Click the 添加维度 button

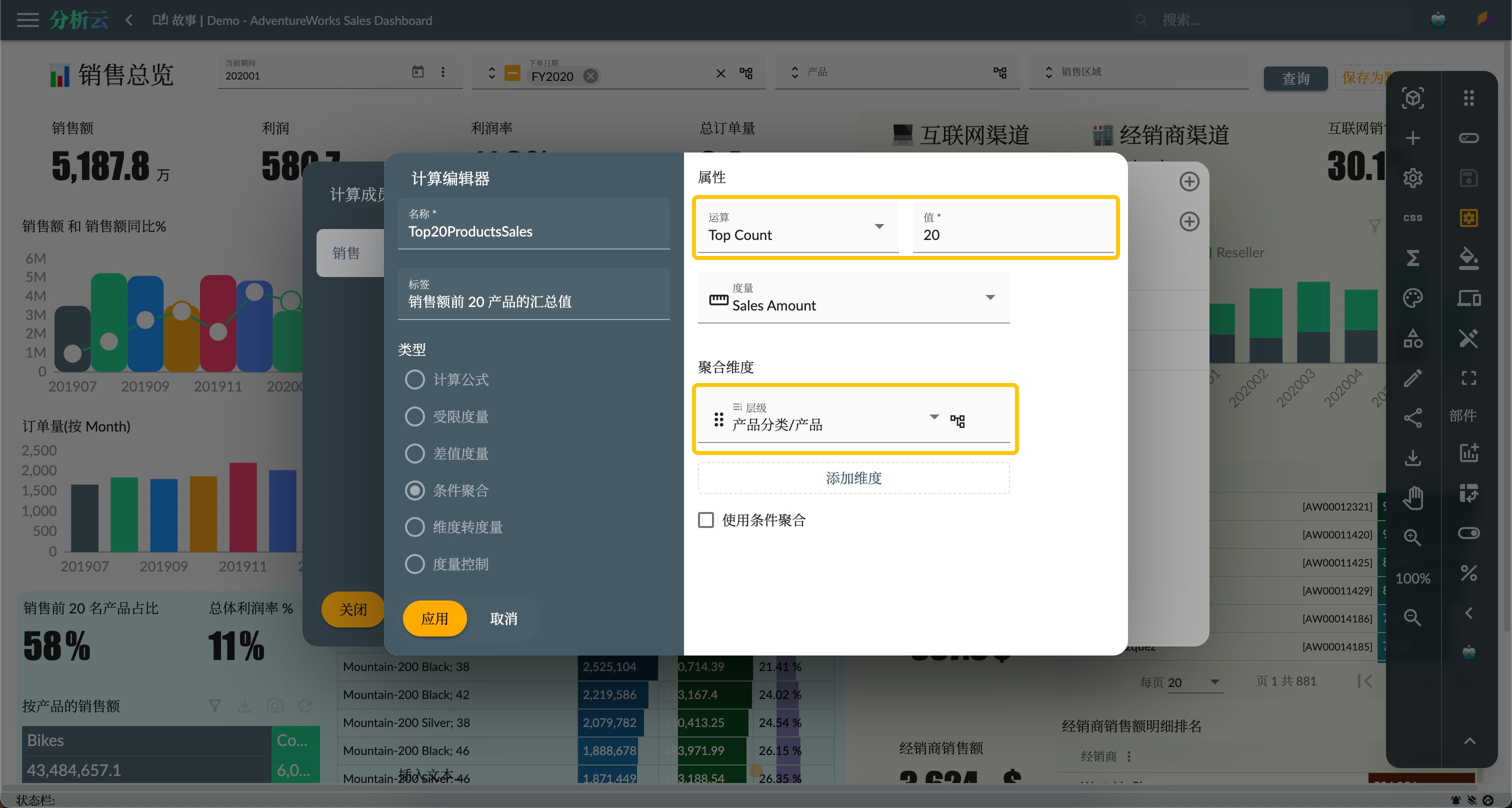click(x=855, y=478)
